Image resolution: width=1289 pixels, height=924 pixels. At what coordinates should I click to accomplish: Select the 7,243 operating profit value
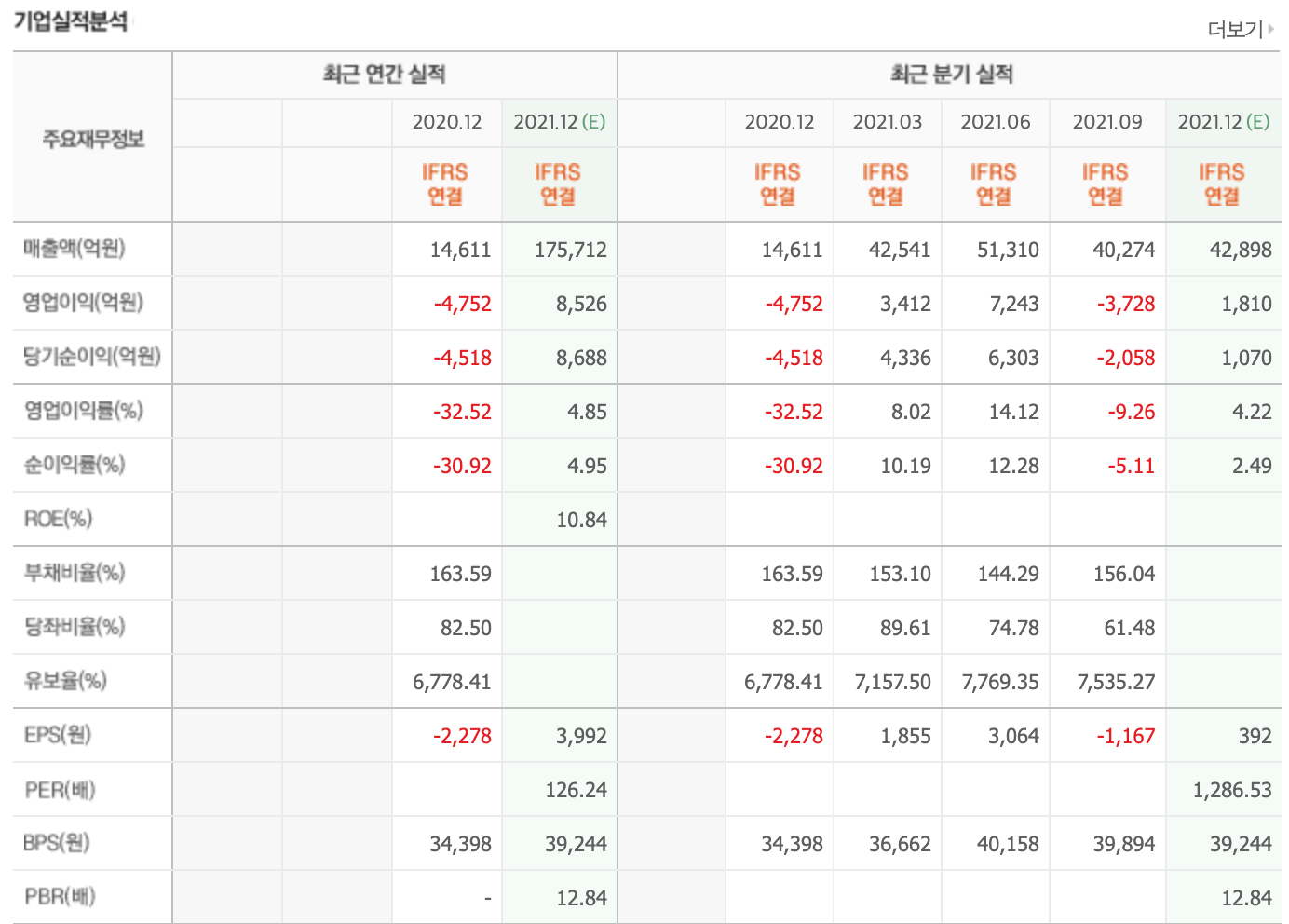[1013, 304]
